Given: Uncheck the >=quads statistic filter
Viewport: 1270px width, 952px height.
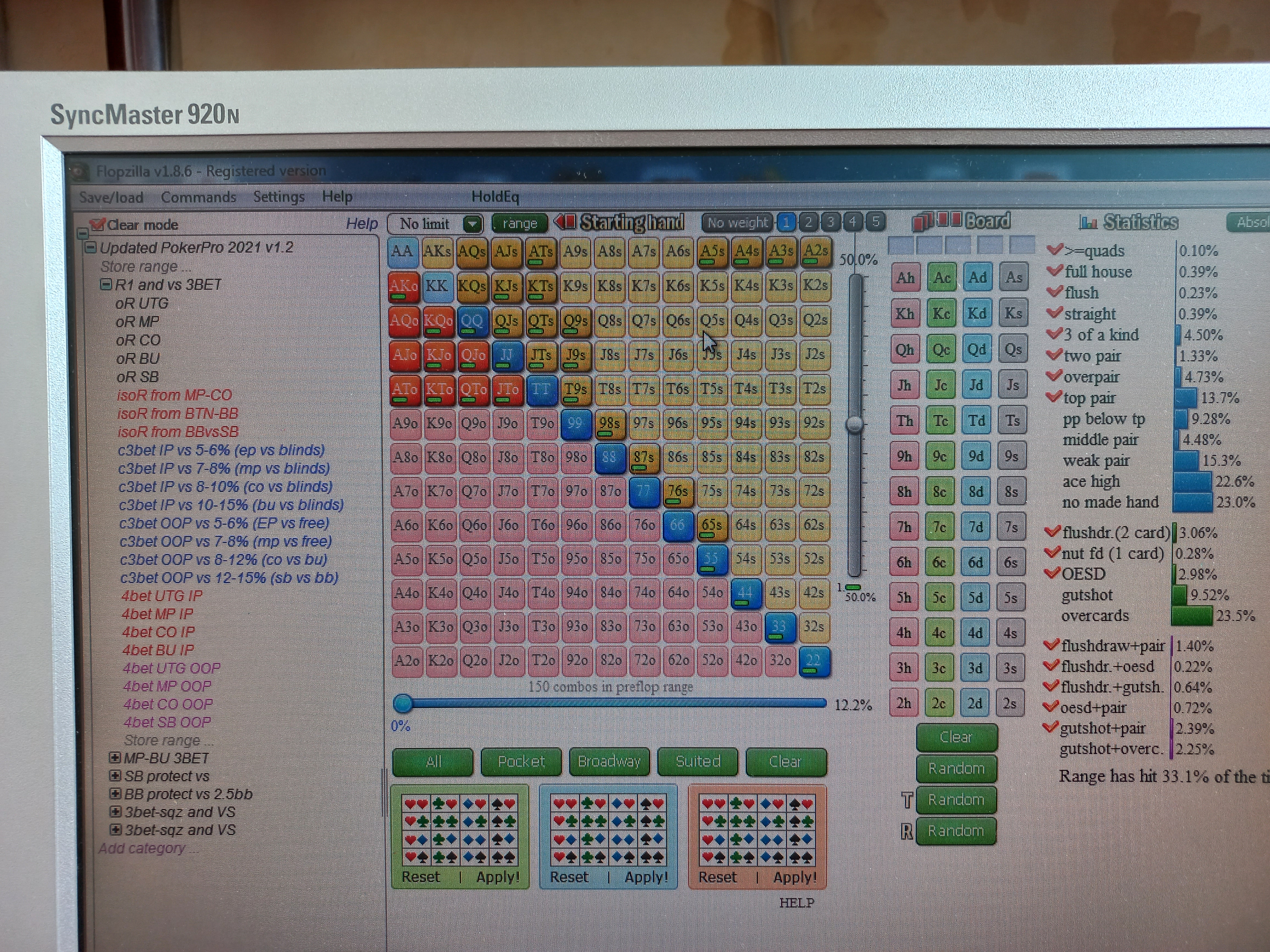Looking at the screenshot, I should point(1054,250).
